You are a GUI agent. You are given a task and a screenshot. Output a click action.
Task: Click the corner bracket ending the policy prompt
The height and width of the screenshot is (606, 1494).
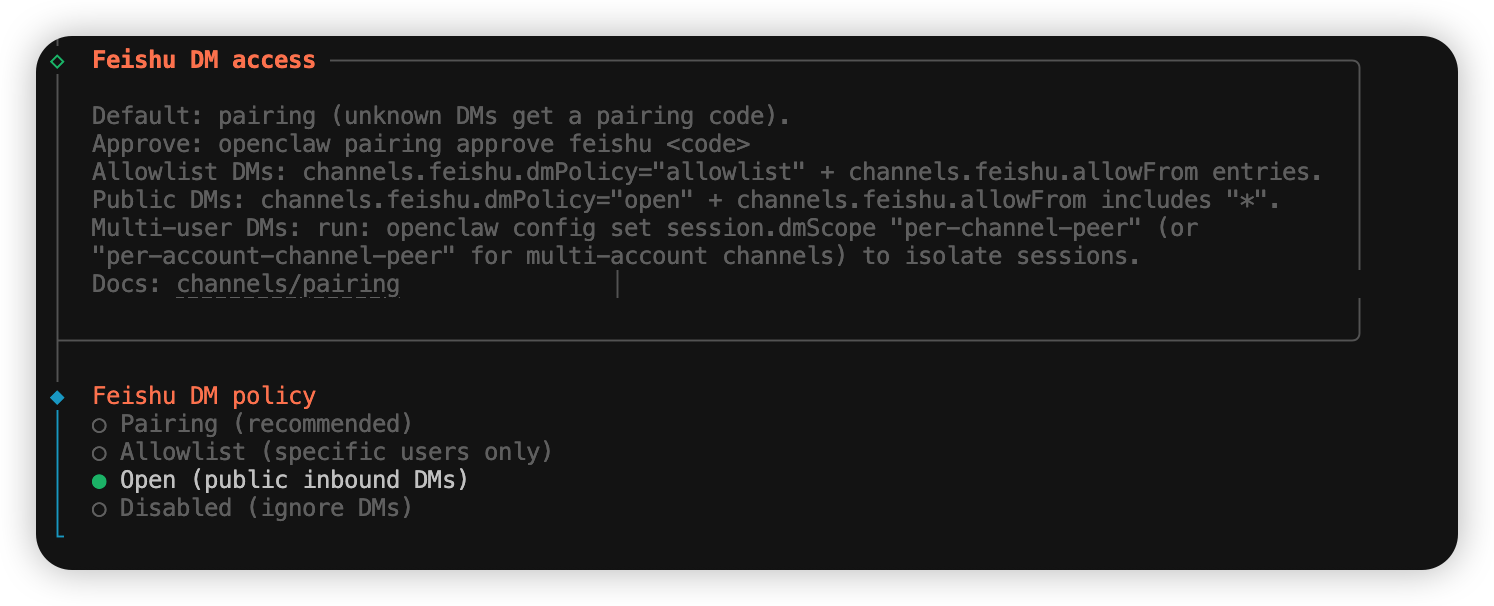(x=61, y=534)
